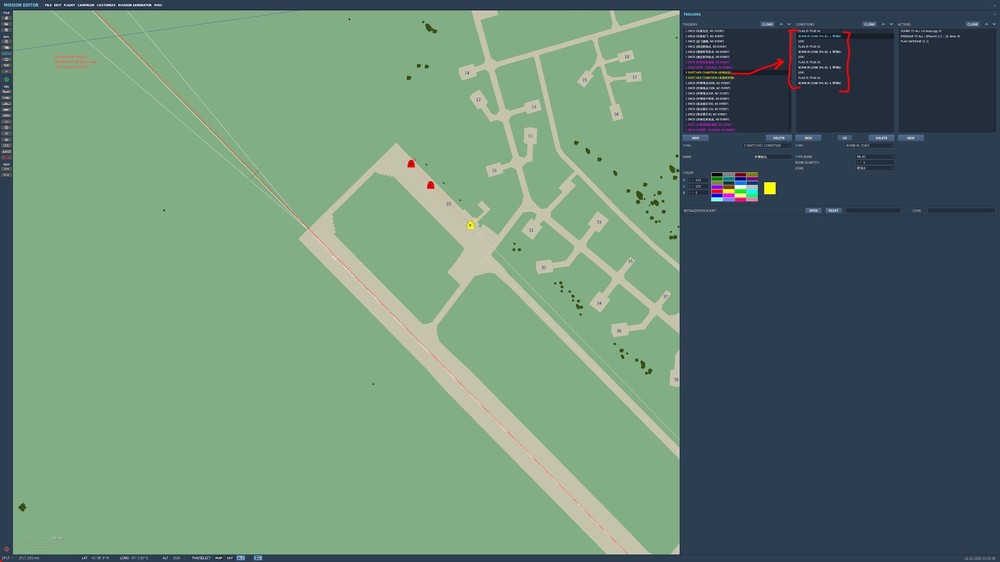The image size is (1000, 562).
Task: Select the Add ship group tool
Action: 7,103
